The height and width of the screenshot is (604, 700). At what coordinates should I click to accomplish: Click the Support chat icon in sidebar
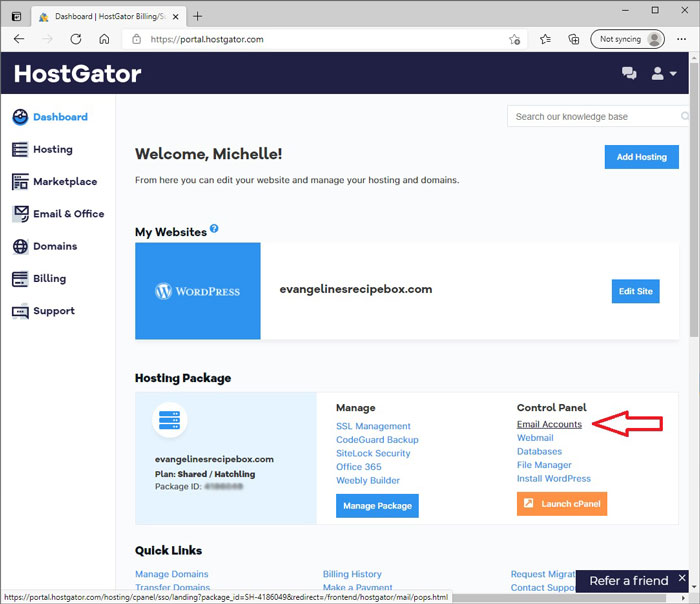pos(20,312)
